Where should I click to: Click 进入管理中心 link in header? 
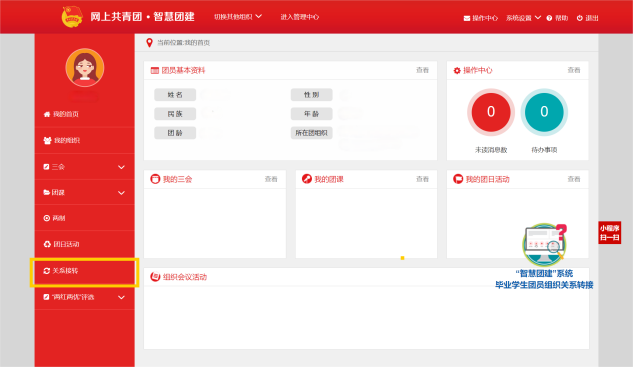[x=300, y=17]
